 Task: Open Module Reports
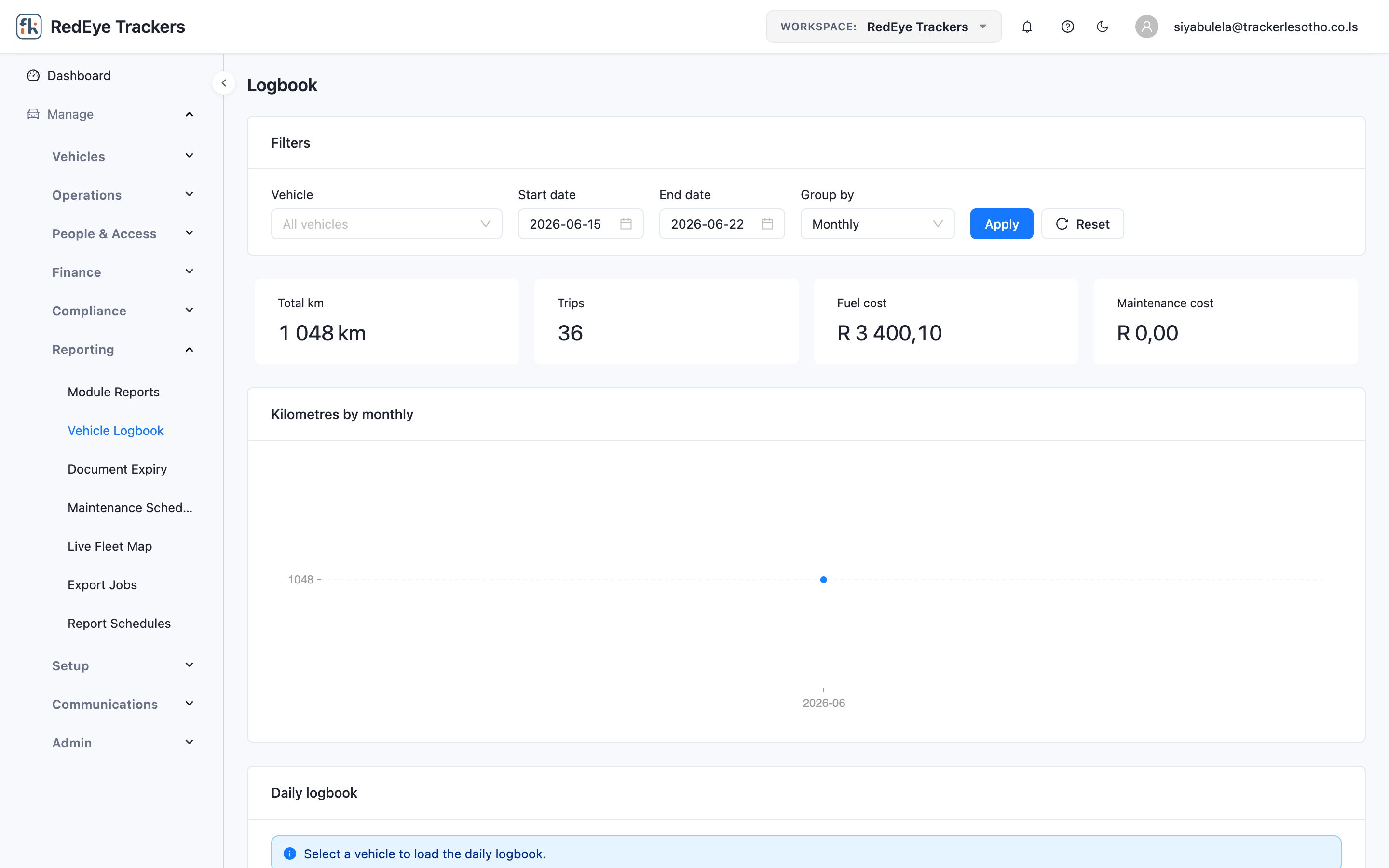[x=114, y=392]
